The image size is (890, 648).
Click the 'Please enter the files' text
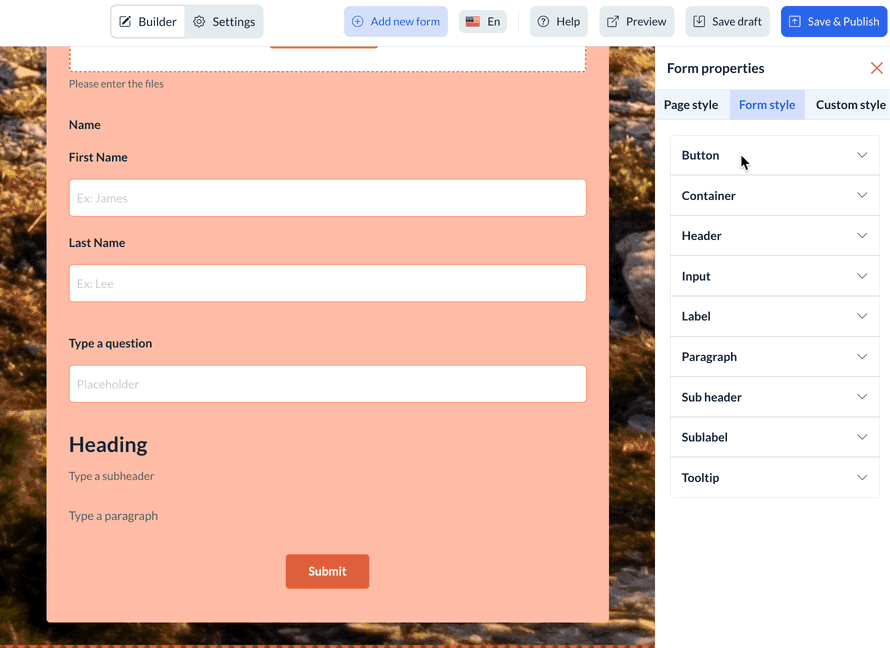coord(116,84)
